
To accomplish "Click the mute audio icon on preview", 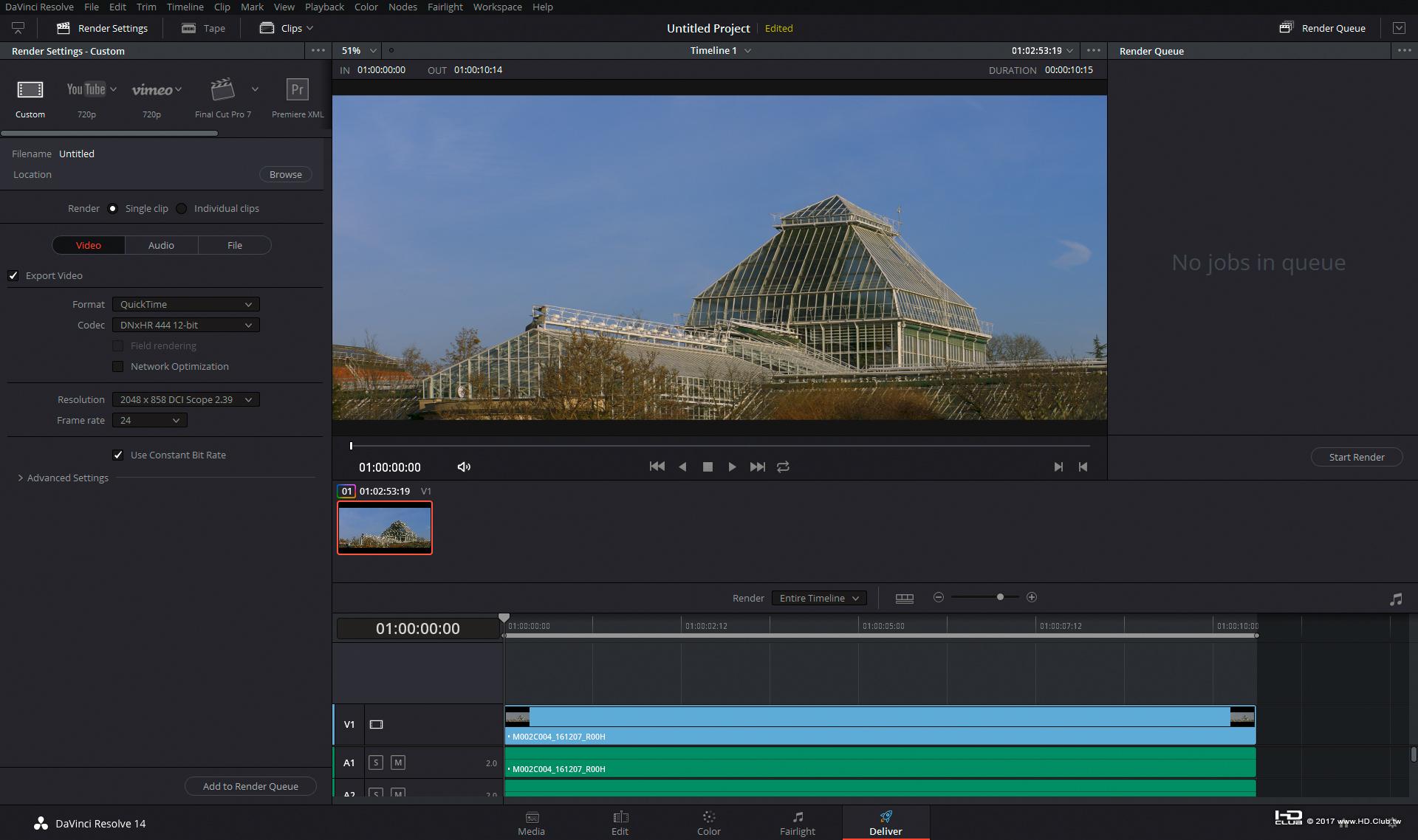I will pyautogui.click(x=464, y=467).
